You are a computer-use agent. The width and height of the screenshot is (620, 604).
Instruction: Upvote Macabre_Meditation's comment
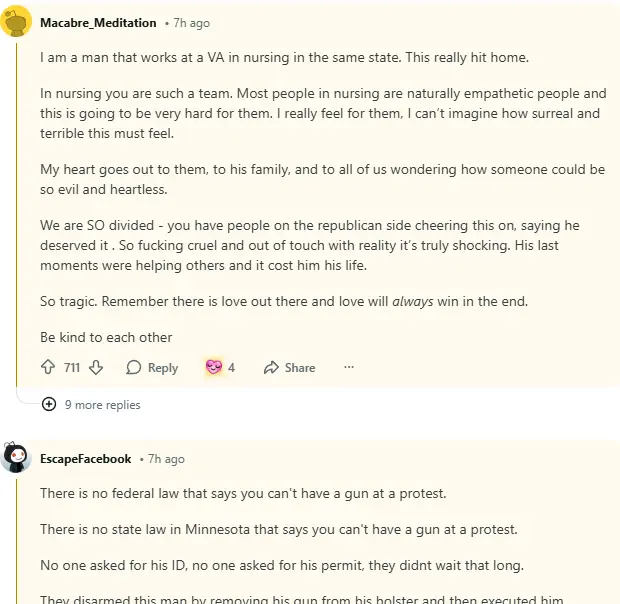[48, 368]
